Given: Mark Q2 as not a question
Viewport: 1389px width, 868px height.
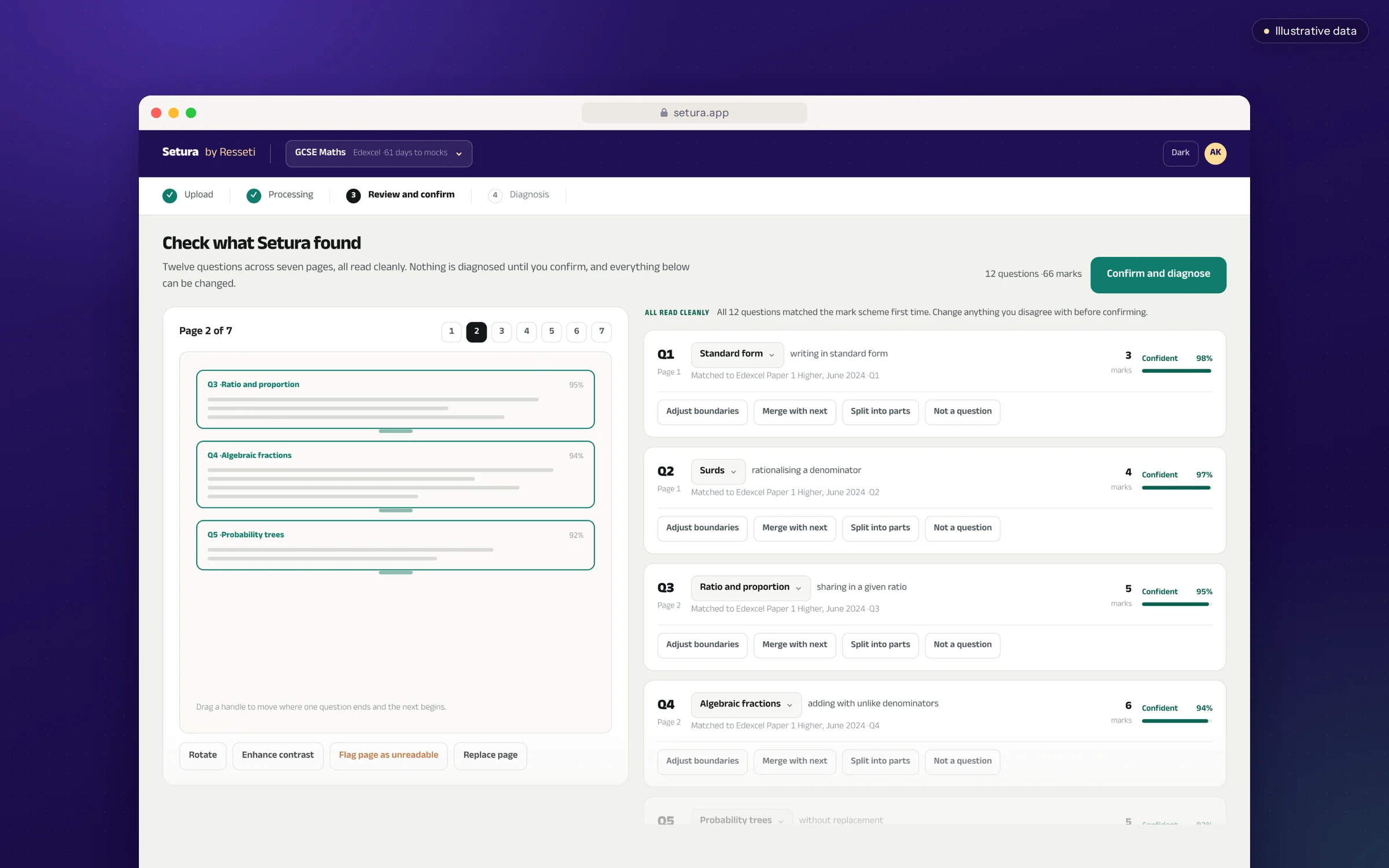Looking at the screenshot, I should (962, 528).
